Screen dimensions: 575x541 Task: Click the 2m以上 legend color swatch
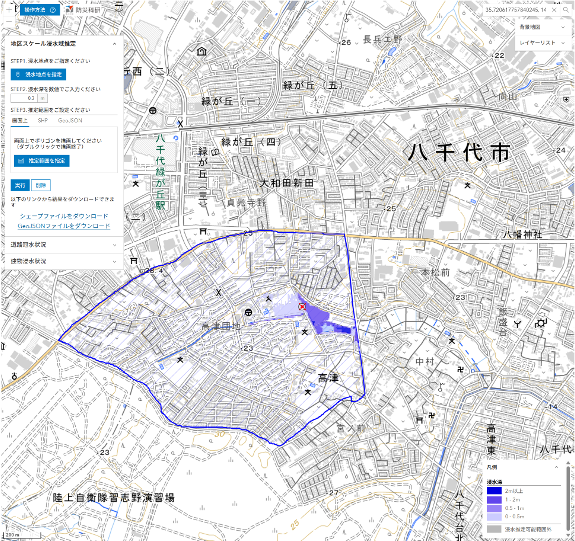[494, 491]
